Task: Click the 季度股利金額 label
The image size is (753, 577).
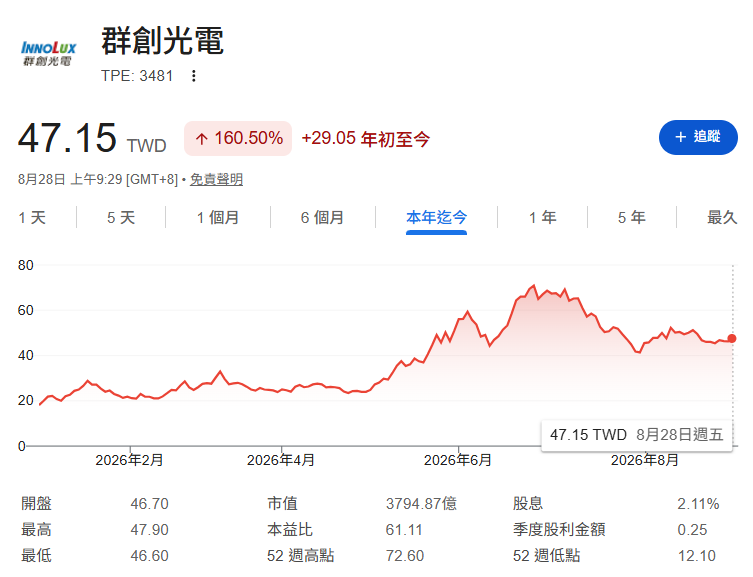Action: pos(559,529)
